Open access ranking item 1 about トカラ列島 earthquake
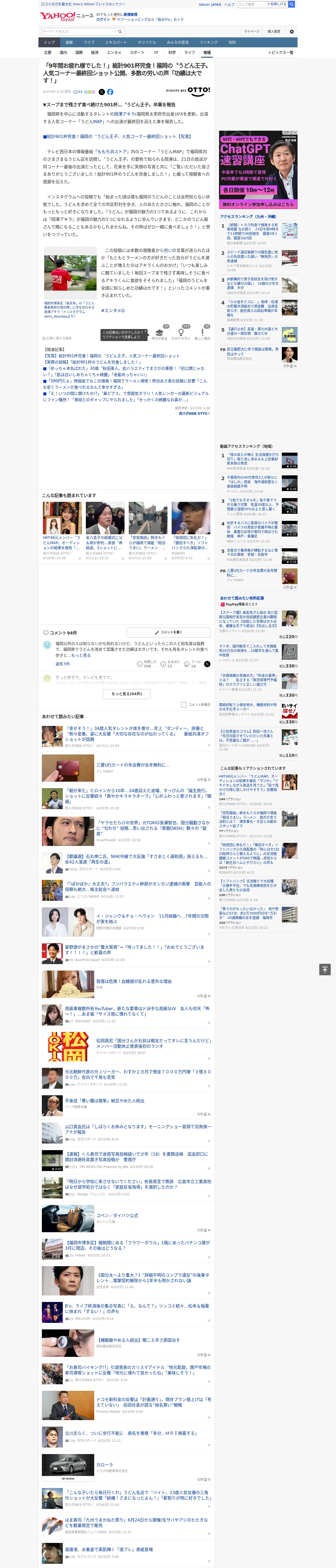Screen dimensions: 336x1568 pos(253,231)
